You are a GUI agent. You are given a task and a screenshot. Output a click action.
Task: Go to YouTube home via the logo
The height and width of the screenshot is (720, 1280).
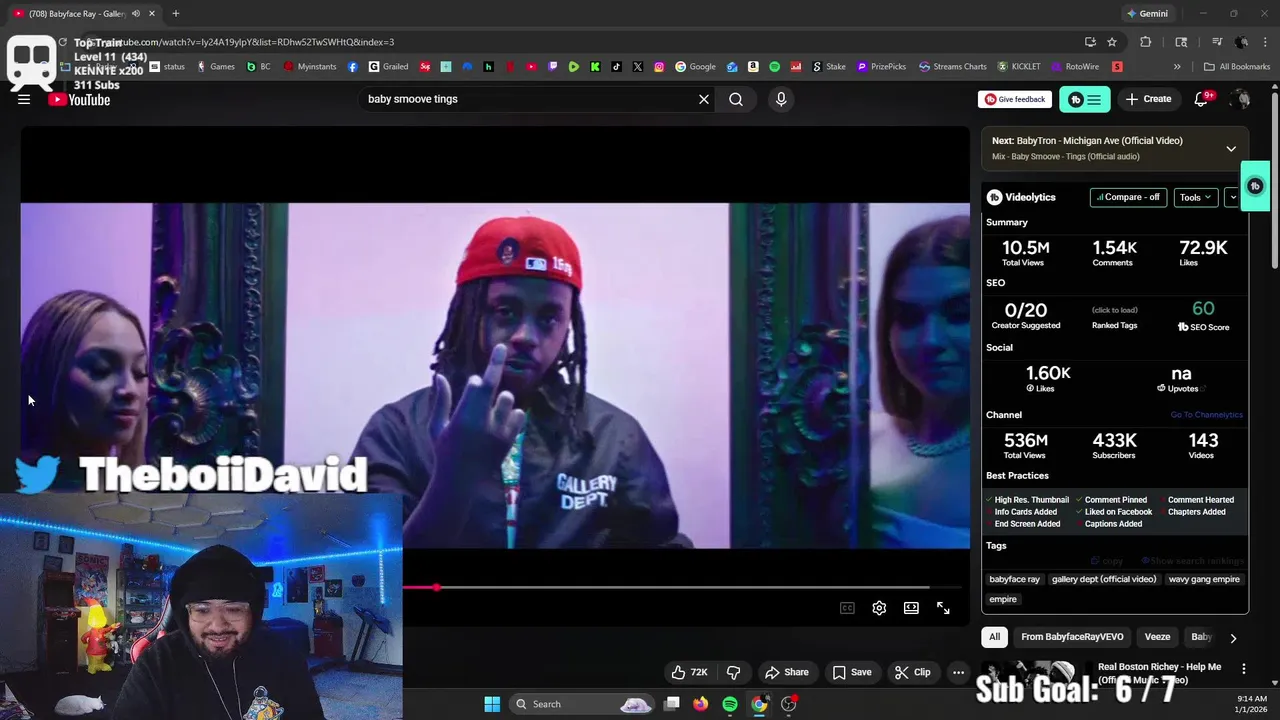click(79, 99)
